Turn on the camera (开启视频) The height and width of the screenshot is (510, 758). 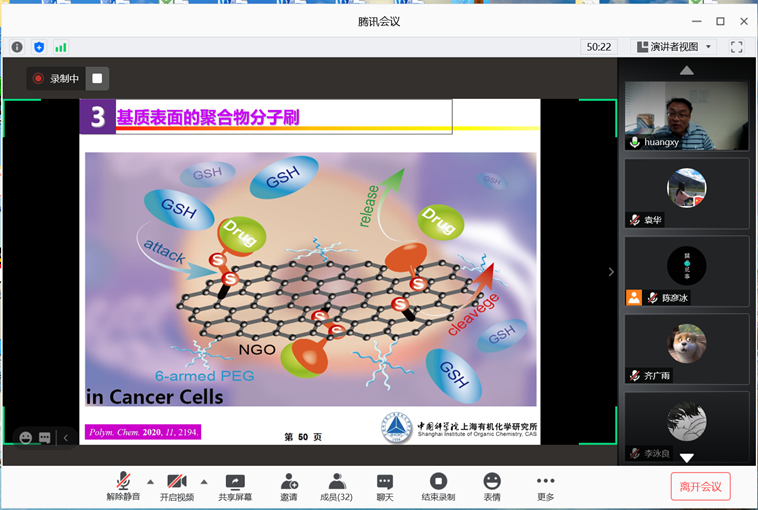point(177,487)
